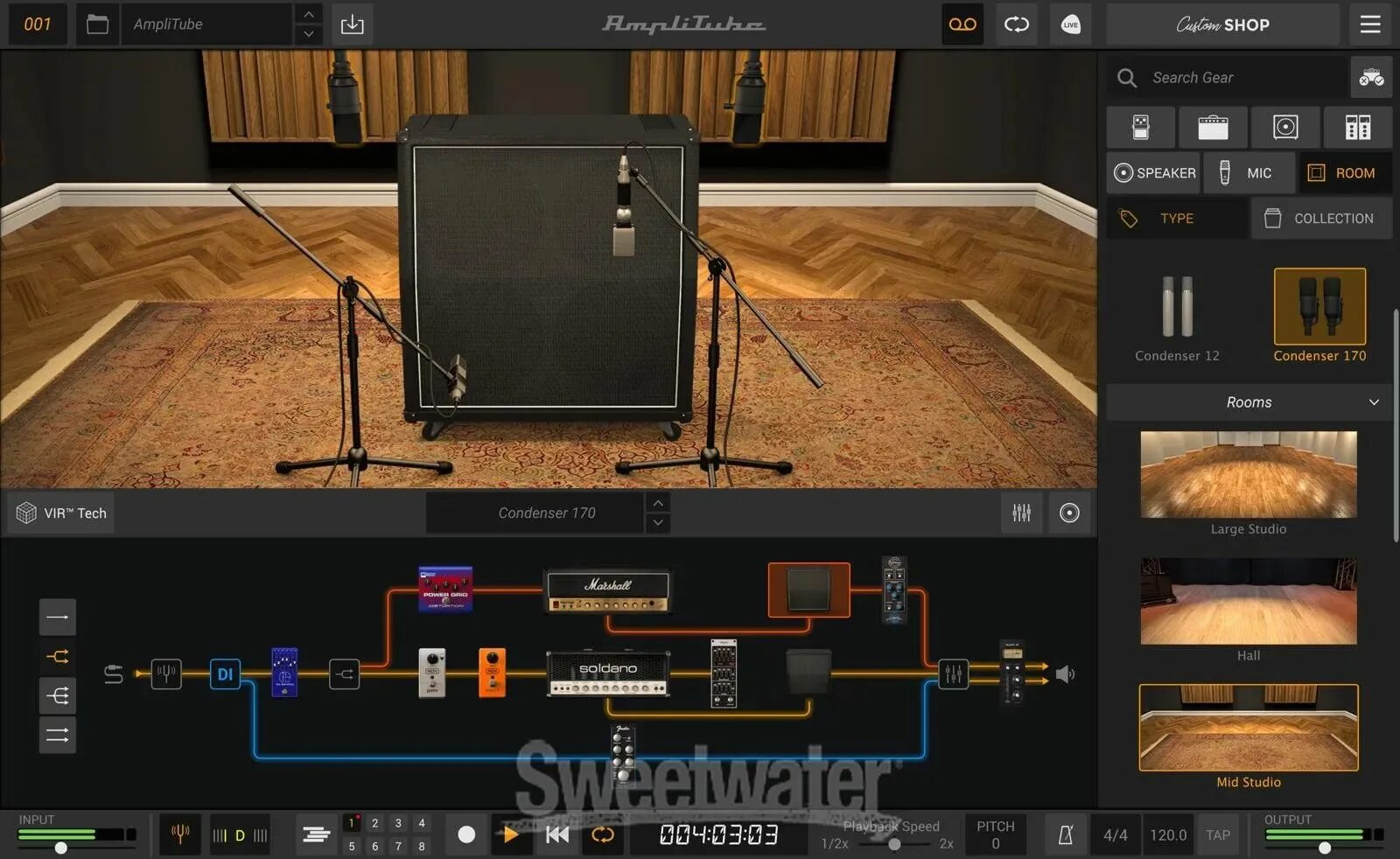Select previous mic with up arrow
The width and height of the screenshot is (1400, 859).
pos(658,502)
